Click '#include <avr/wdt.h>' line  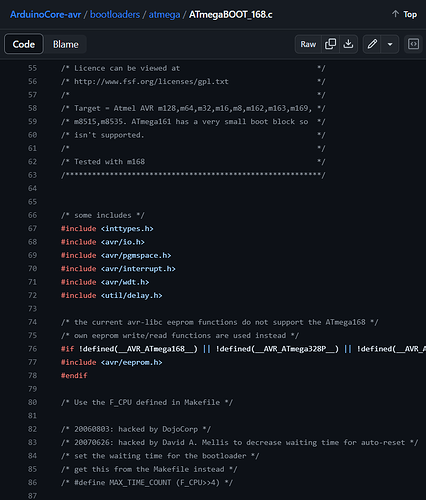click(x=105, y=282)
